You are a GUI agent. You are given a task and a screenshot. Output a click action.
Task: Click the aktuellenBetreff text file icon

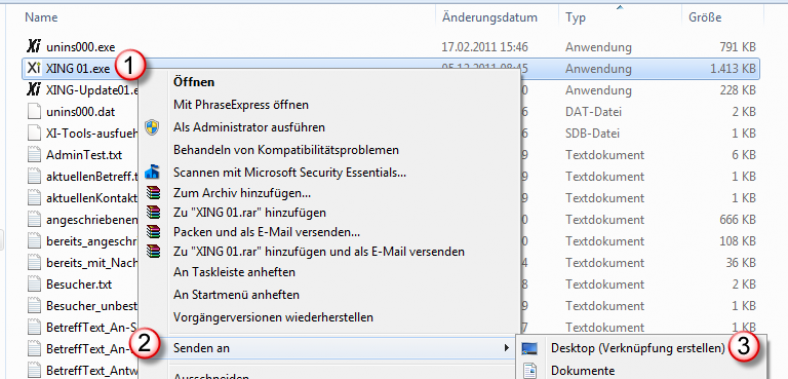(34, 176)
